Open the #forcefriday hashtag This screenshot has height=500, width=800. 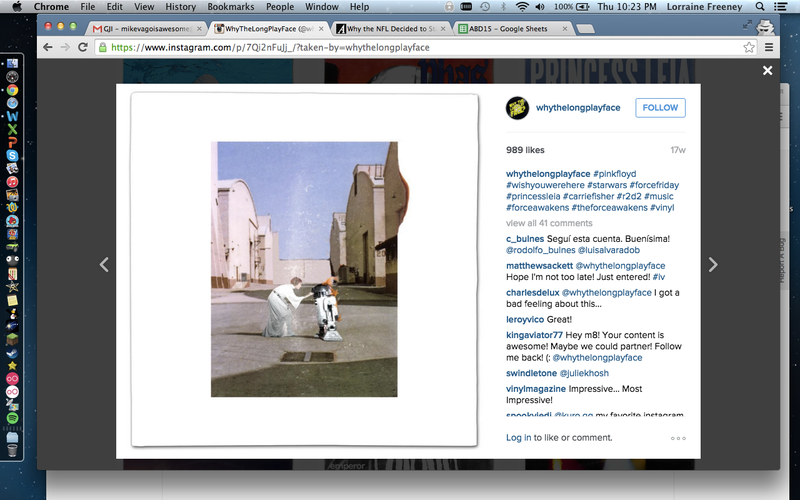[x=654, y=185]
